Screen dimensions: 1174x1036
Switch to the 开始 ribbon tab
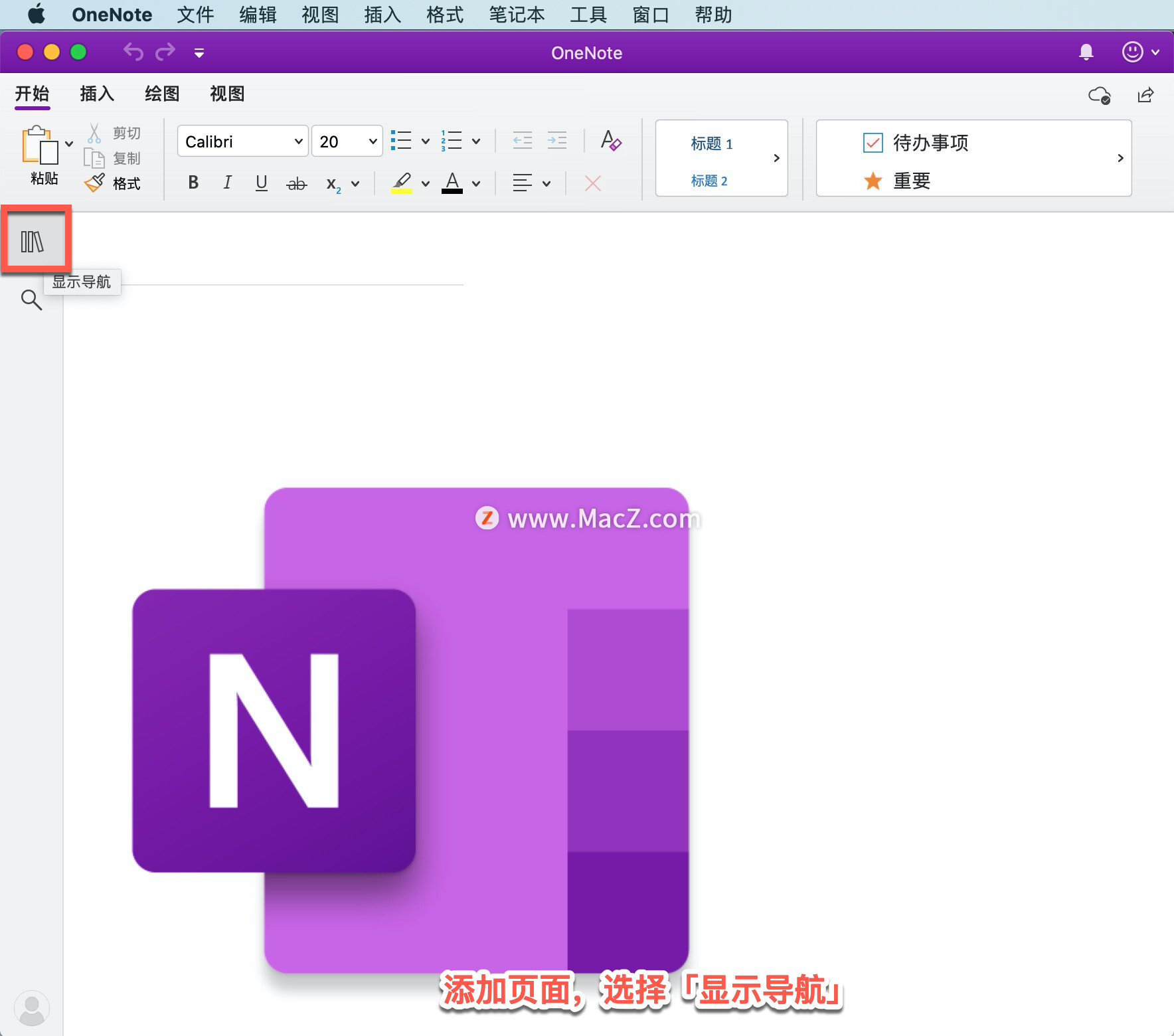tap(33, 94)
